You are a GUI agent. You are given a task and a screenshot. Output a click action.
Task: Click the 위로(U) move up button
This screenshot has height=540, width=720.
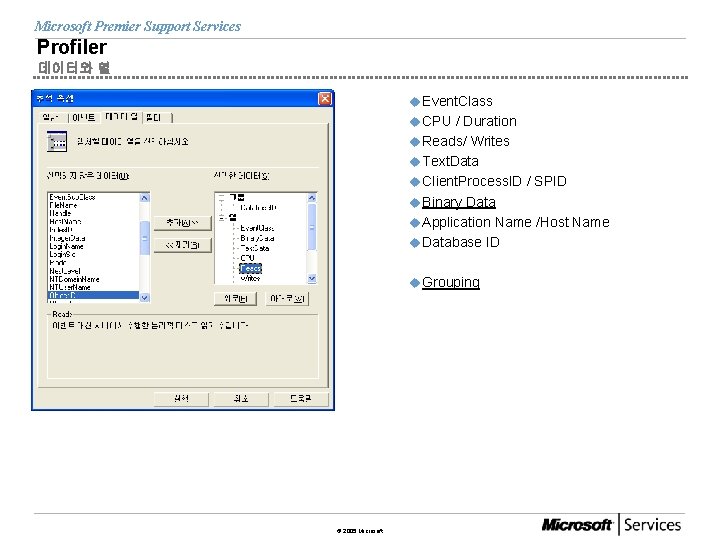pos(236,299)
